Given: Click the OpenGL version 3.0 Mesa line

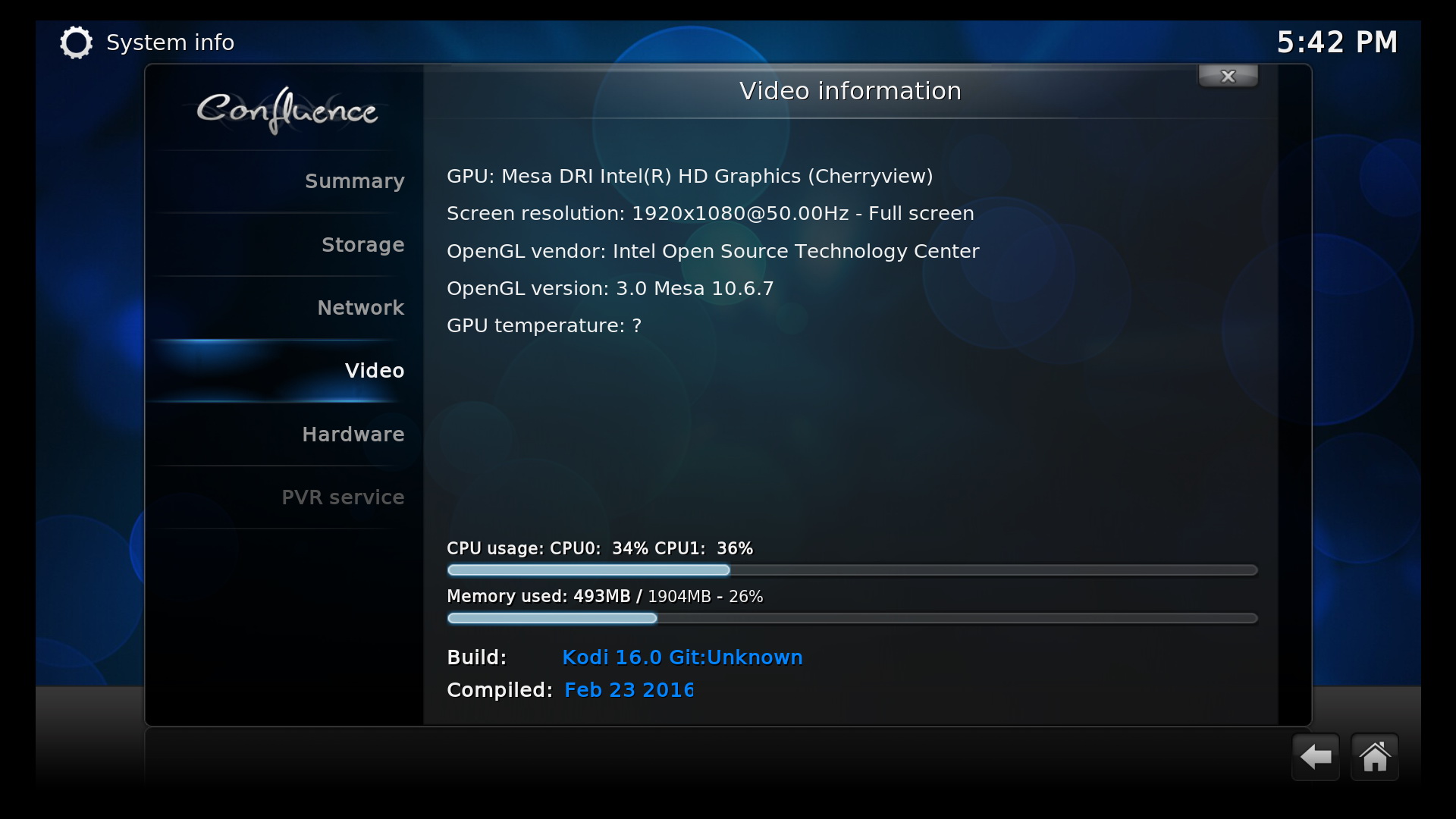Looking at the screenshot, I should click(610, 288).
